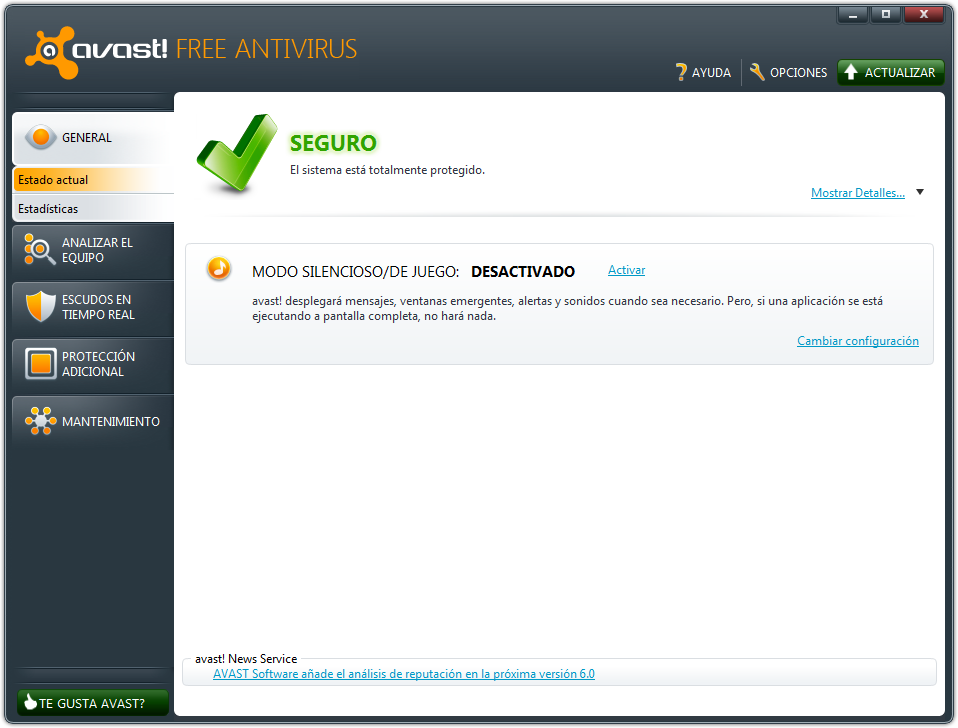Screen dimensions: 958x728
Task: Select Estado actual submenu item
Action: coord(93,180)
